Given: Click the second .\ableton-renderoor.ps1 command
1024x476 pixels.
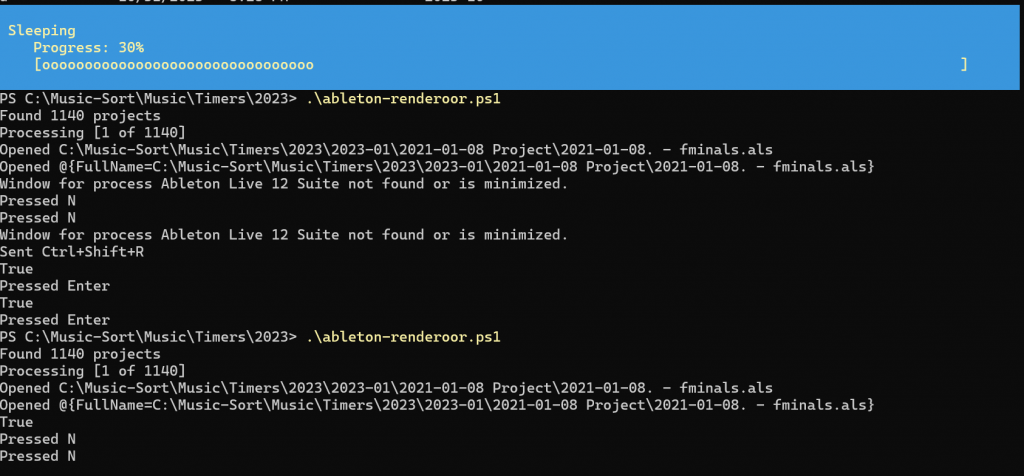Looking at the screenshot, I should click(403, 337).
